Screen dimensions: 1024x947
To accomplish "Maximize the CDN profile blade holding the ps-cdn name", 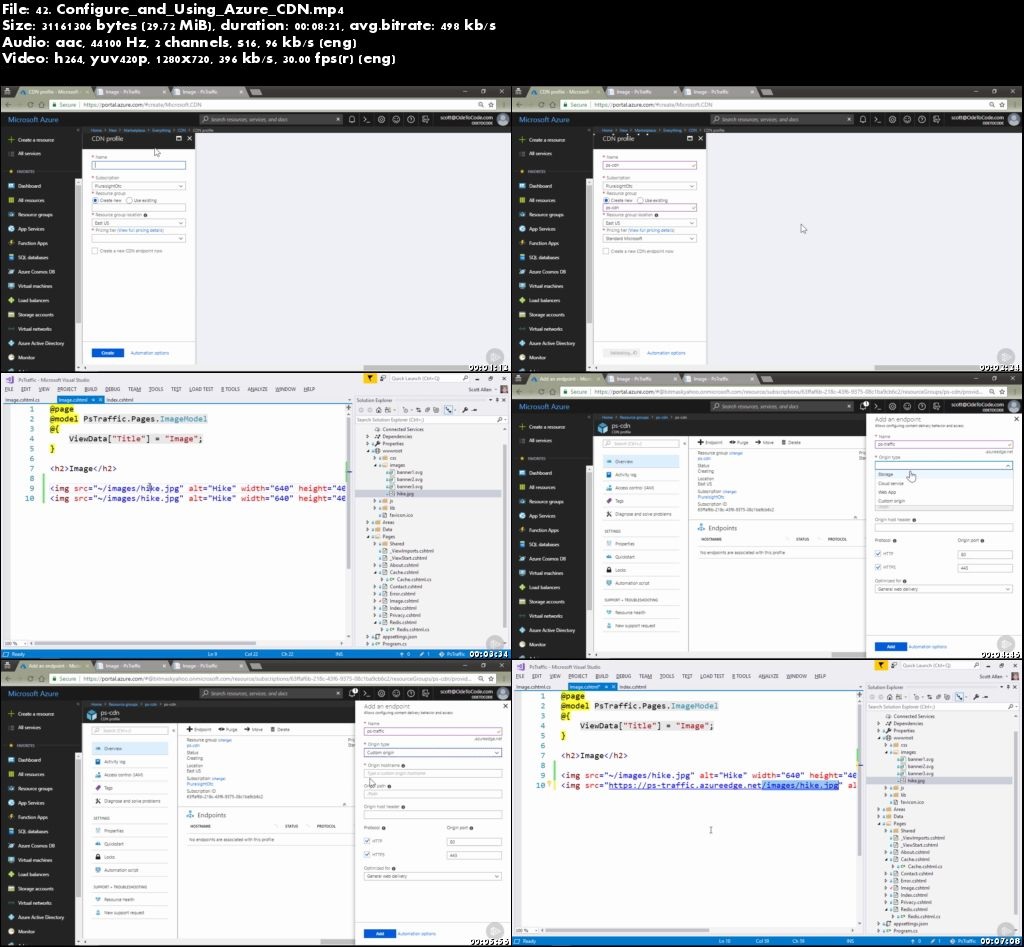I will click(690, 138).
